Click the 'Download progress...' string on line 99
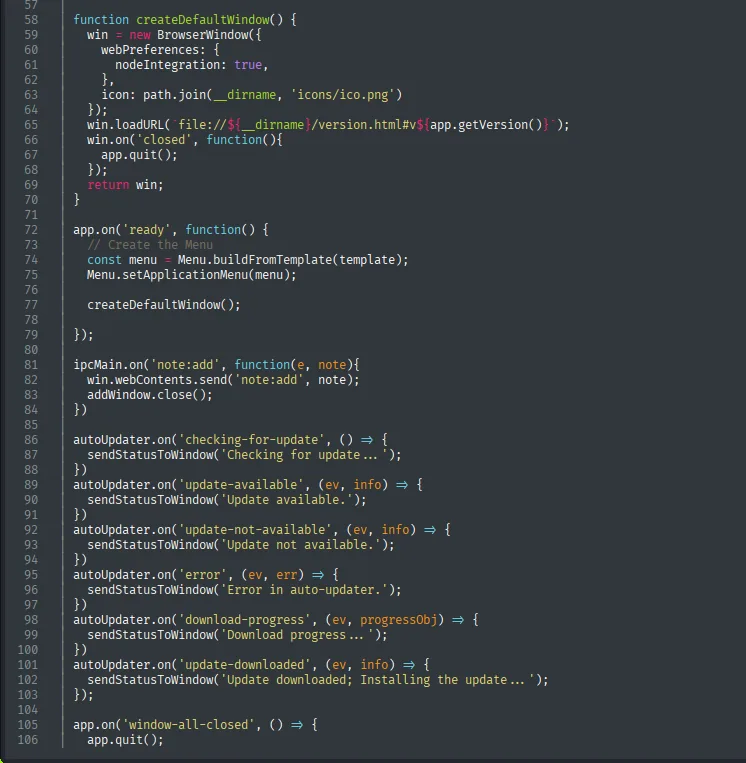746x763 pixels. pyautogui.click(x=297, y=635)
